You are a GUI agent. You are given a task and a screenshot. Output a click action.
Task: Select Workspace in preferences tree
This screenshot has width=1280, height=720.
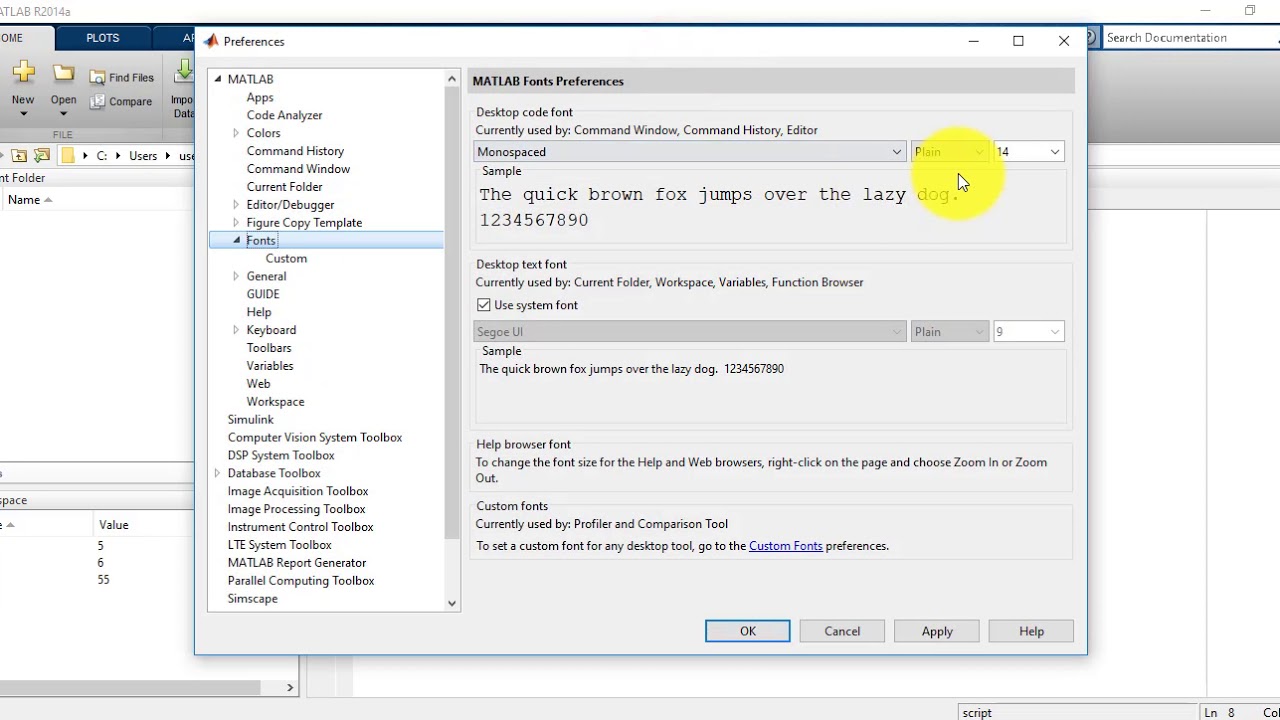pyautogui.click(x=276, y=402)
